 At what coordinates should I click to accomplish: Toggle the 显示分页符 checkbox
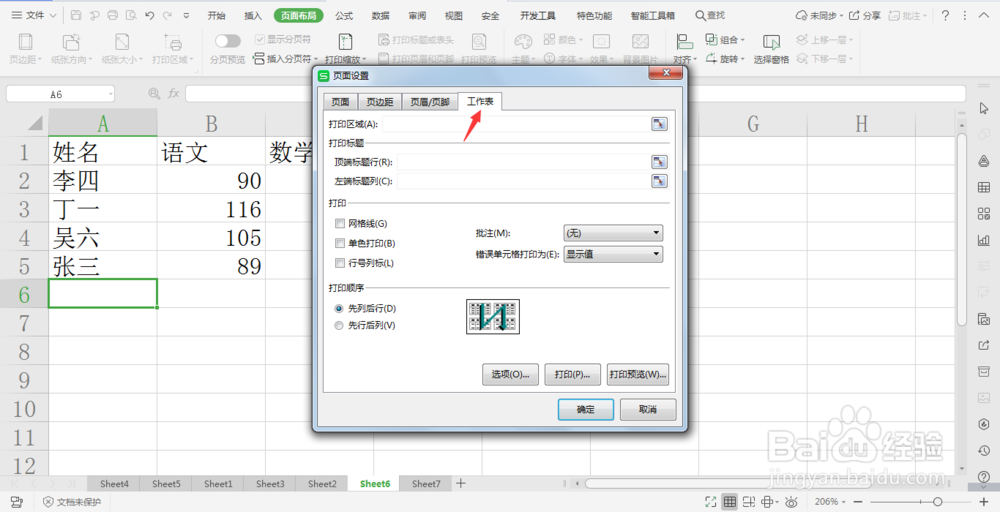(x=260, y=40)
